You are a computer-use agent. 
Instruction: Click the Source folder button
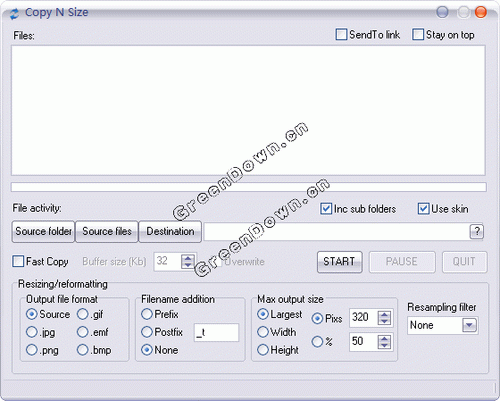click(x=43, y=231)
